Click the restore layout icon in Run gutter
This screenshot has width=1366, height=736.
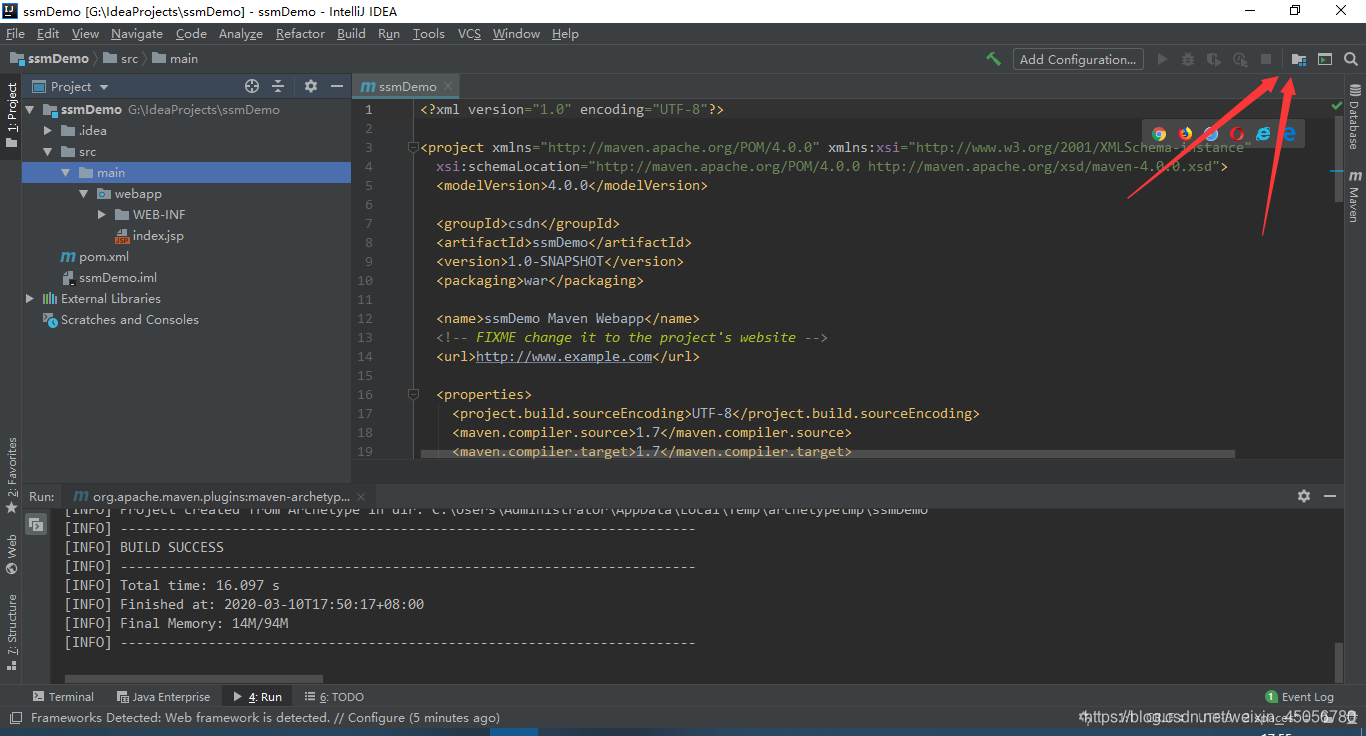point(35,524)
